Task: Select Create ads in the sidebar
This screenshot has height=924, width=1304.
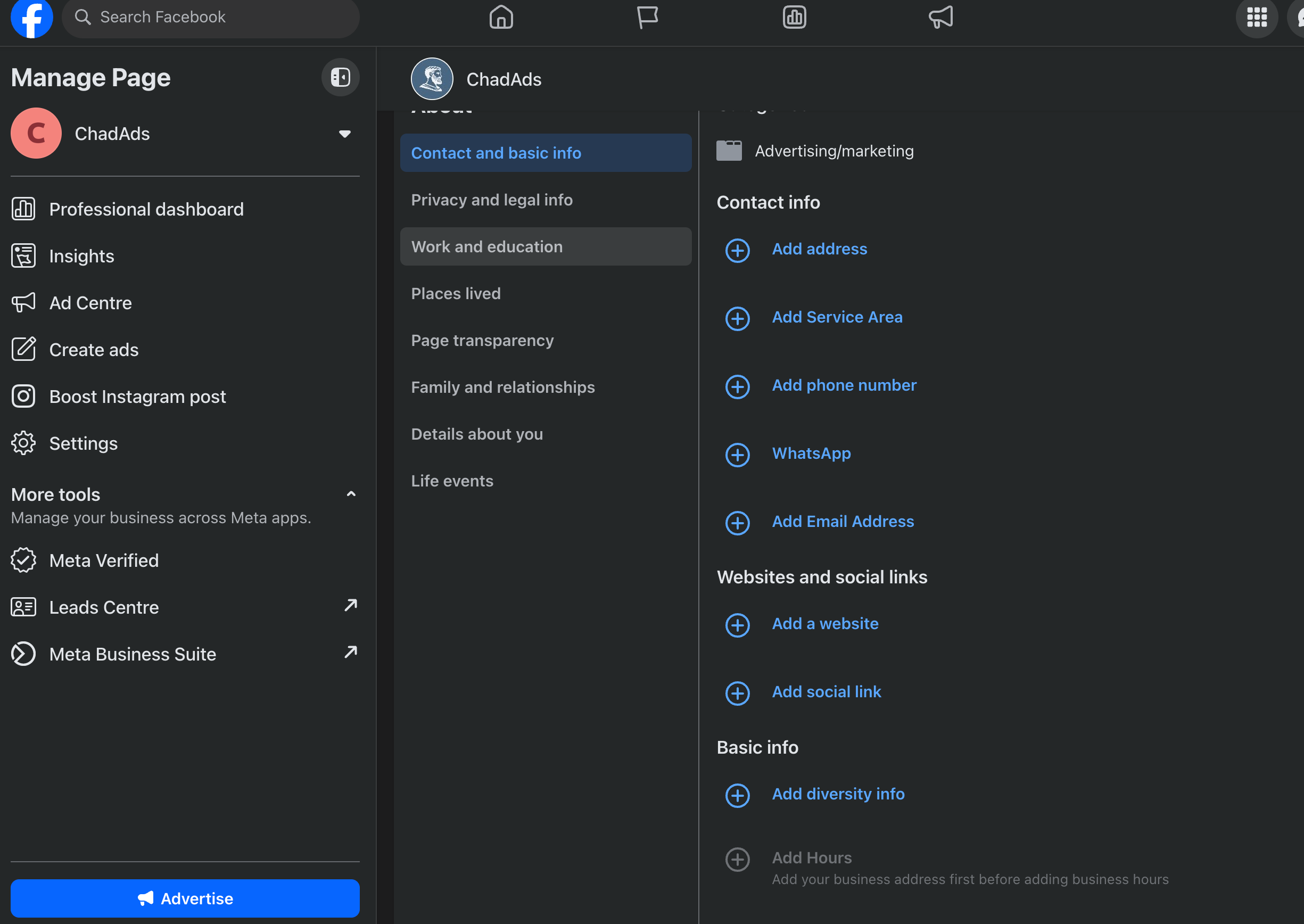Action: (x=93, y=349)
